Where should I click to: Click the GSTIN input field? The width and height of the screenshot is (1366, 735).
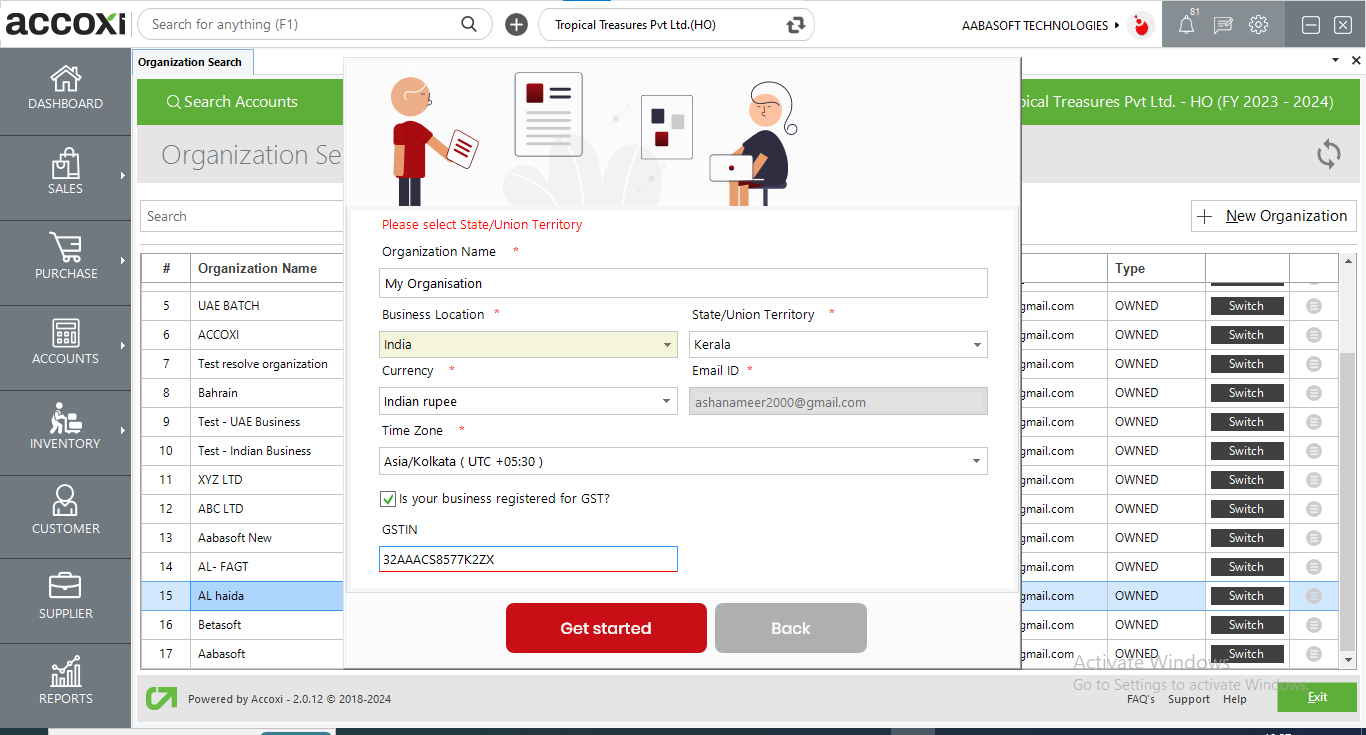(x=528, y=559)
